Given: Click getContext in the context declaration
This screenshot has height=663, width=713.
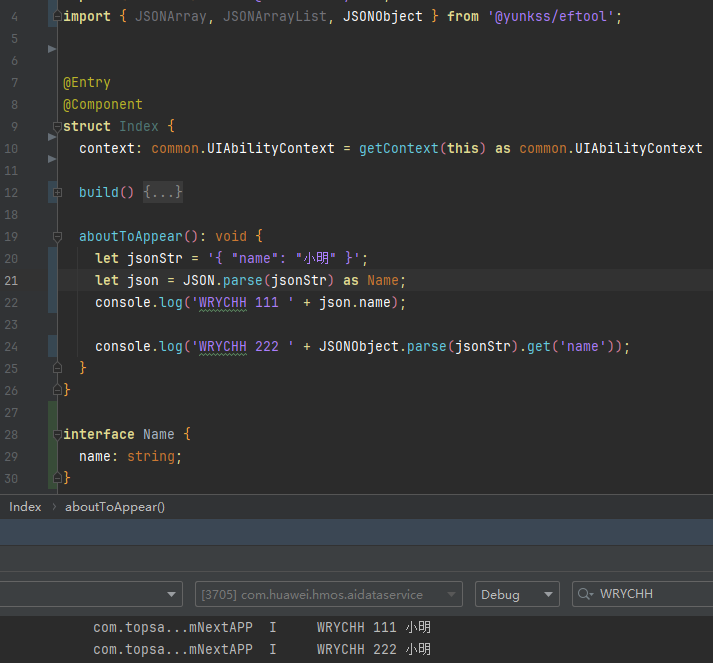Looking at the screenshot, I should coord(399,148).
